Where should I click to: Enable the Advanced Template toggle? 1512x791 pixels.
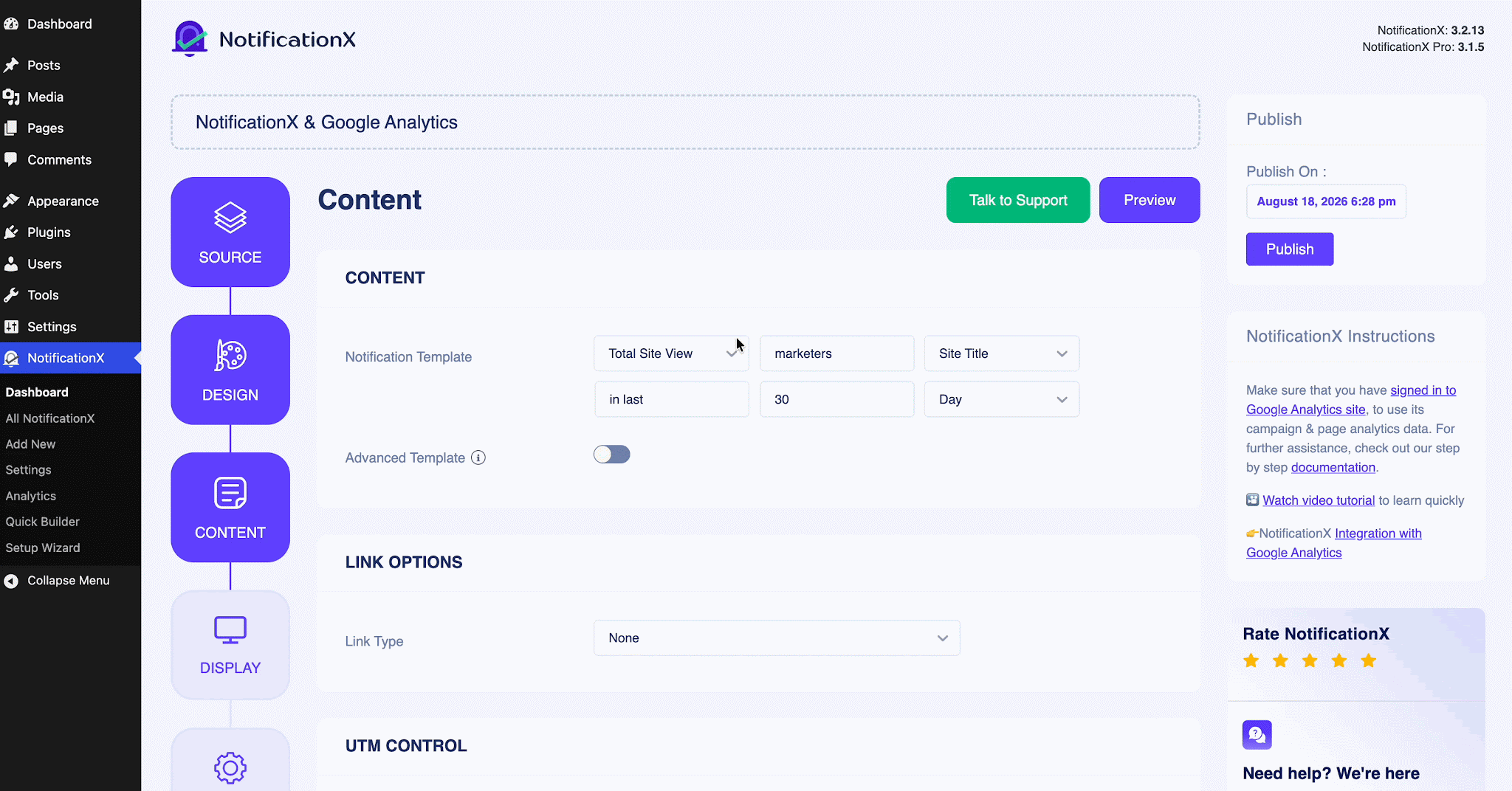tap(612, 455)
